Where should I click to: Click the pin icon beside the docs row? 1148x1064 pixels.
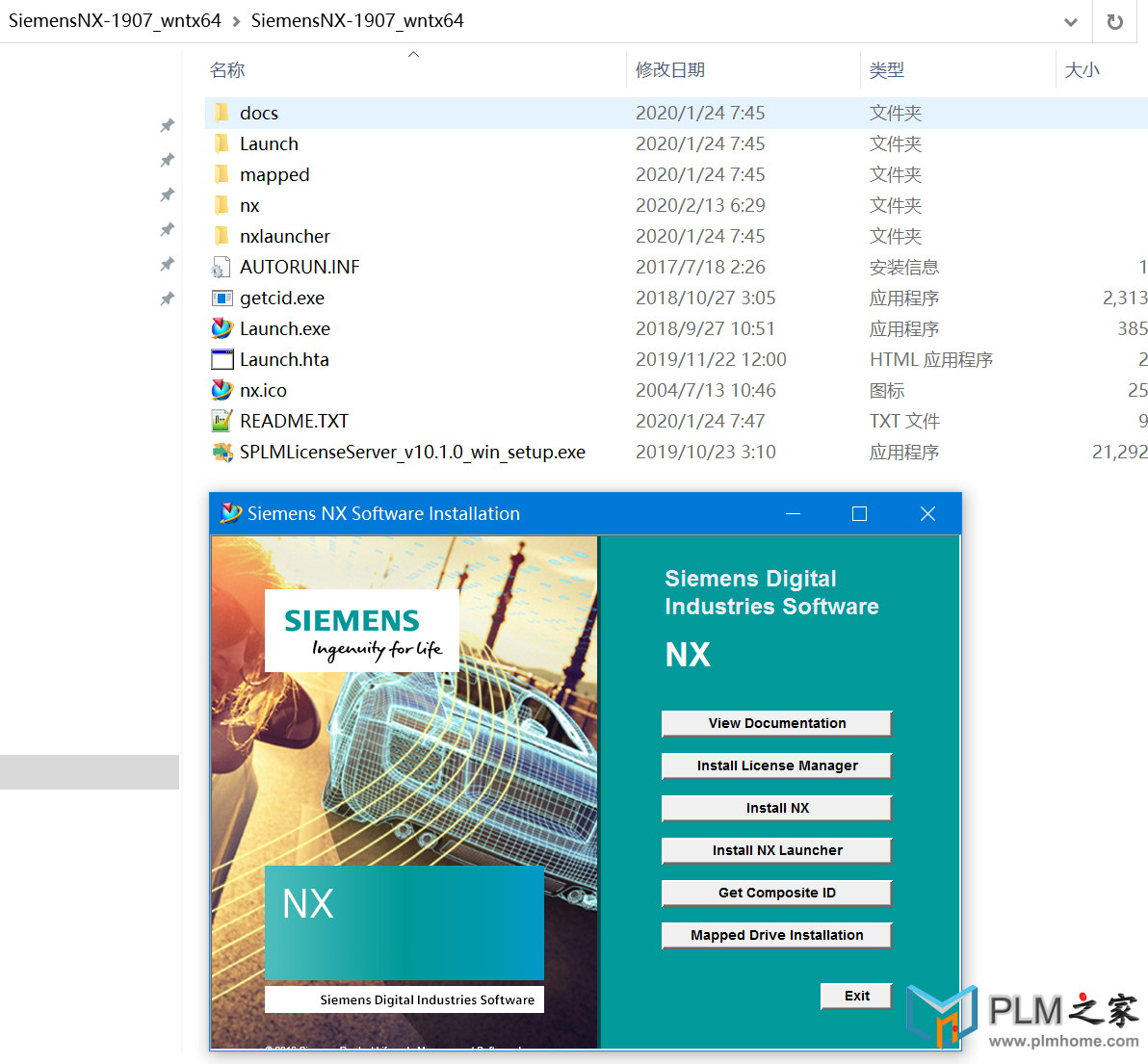coord(168,125)
